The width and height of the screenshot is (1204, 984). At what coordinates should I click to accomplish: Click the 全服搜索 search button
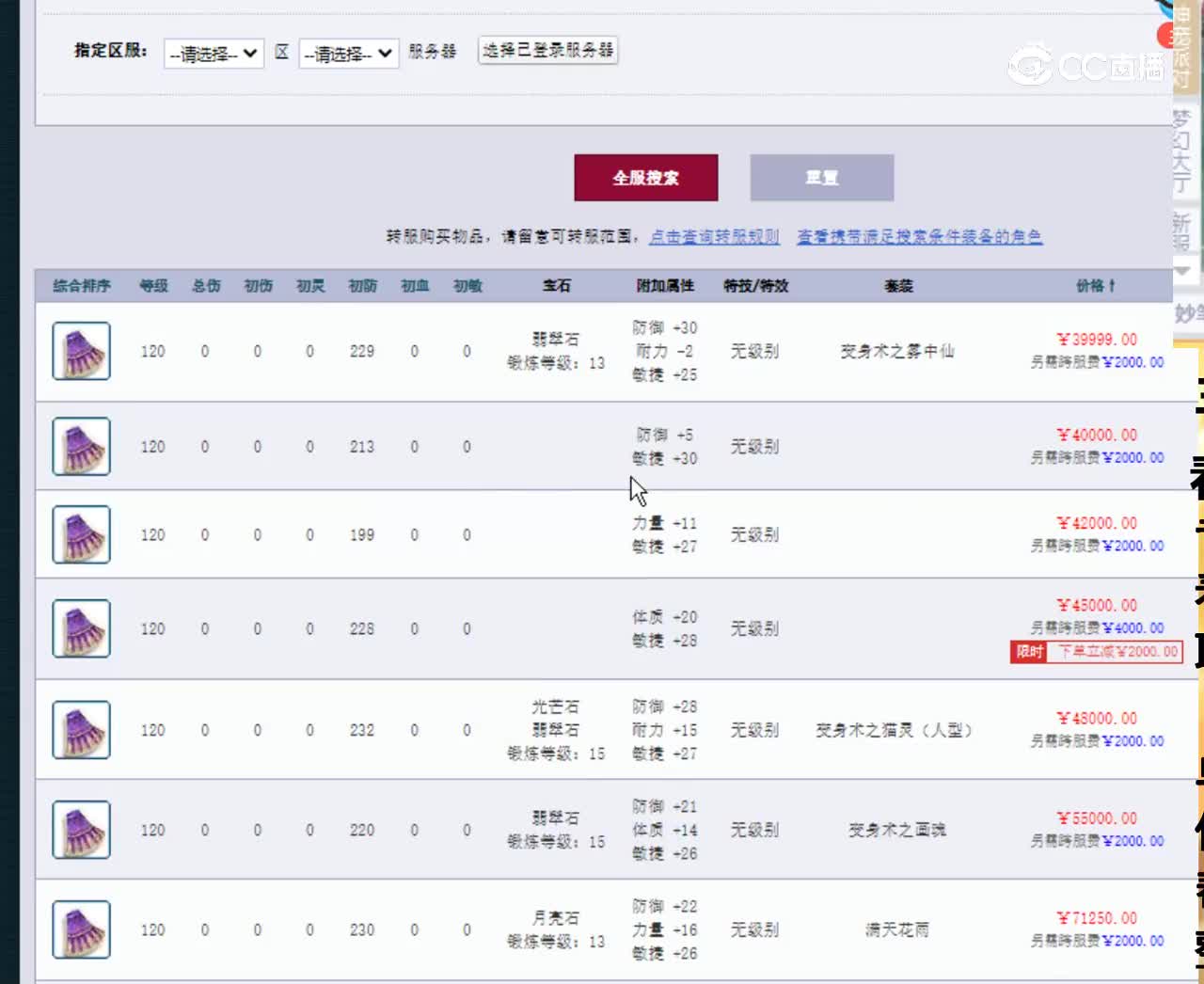646,178
